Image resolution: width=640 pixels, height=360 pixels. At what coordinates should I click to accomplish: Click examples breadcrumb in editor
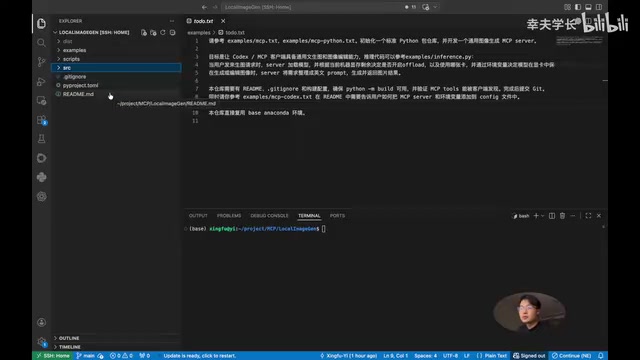pyautogui.click(x=199, y=32)
